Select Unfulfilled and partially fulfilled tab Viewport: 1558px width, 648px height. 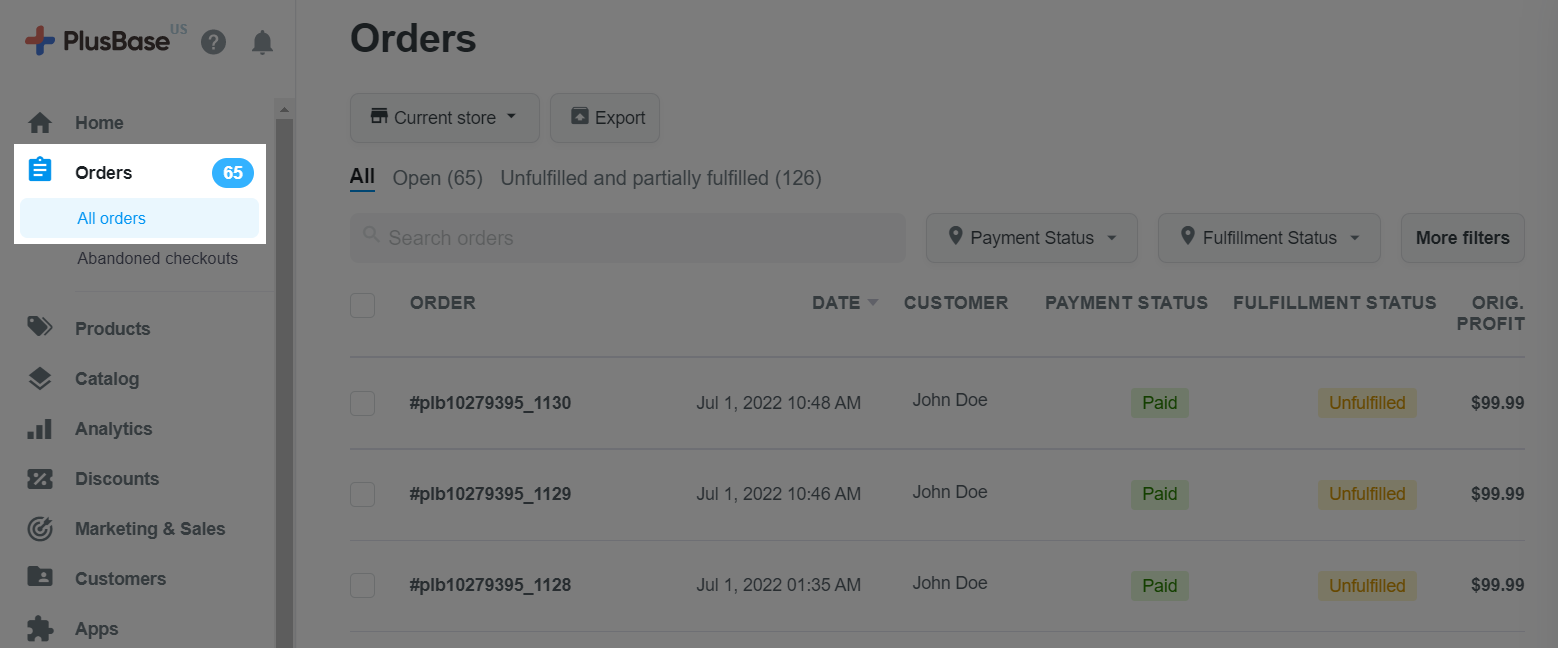point(661,178)
